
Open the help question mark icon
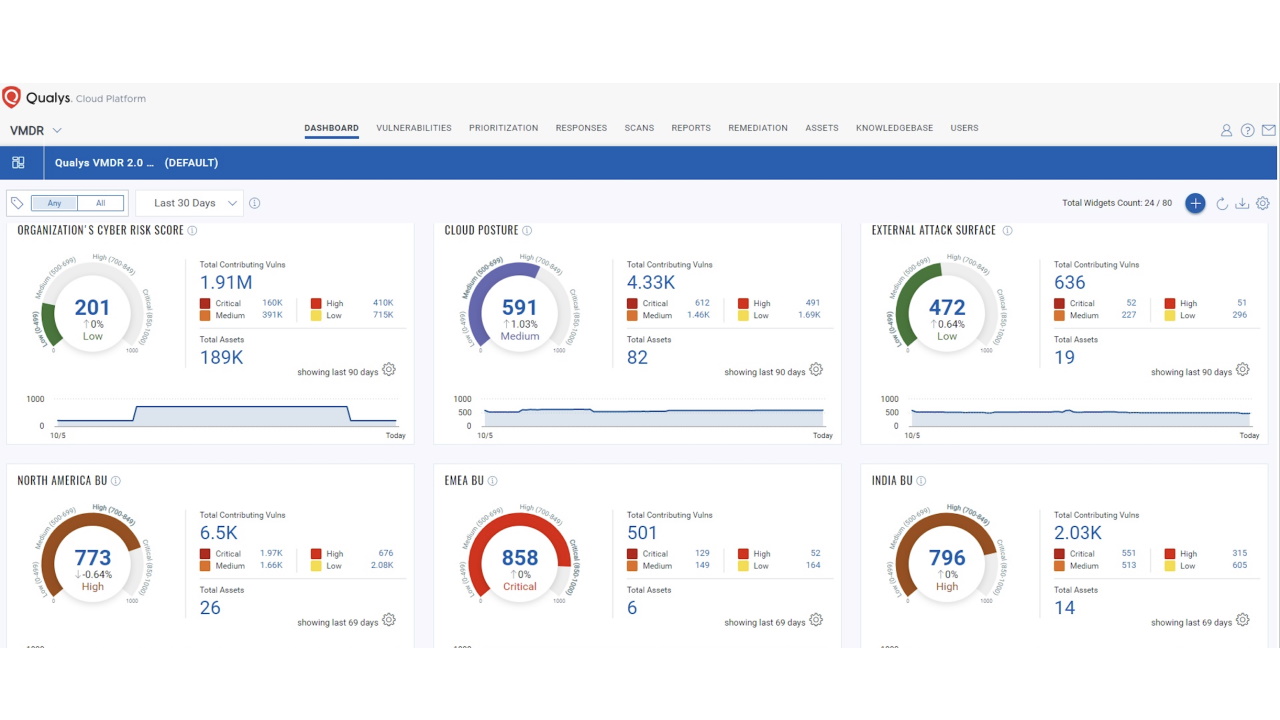1247,130
